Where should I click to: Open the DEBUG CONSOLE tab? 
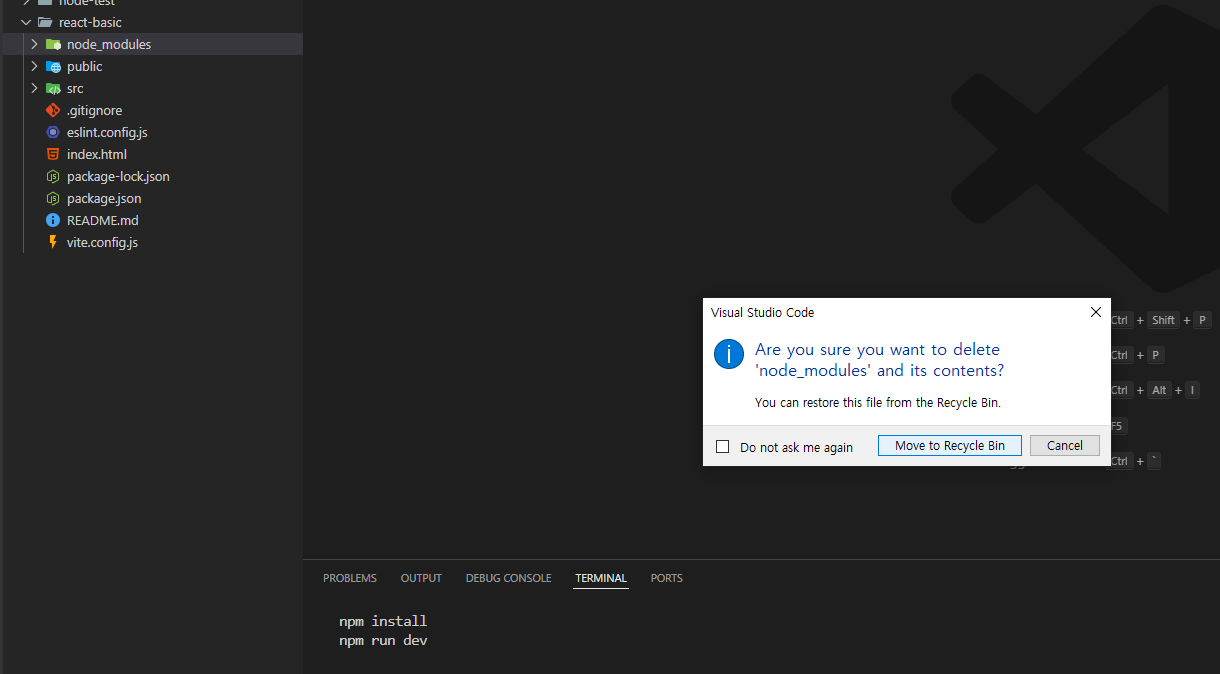(508, 578)
